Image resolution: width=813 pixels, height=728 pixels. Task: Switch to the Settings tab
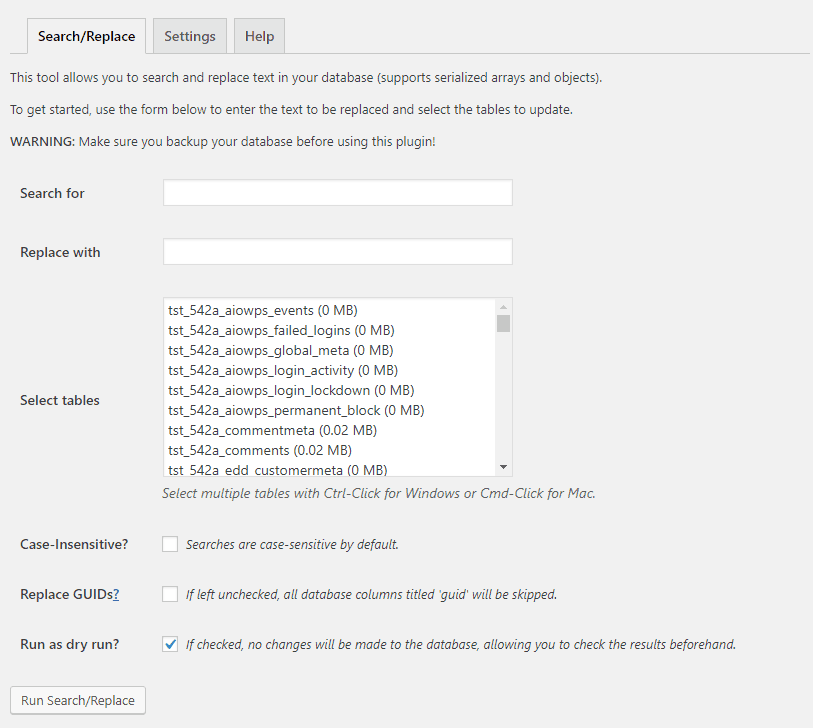point(190,36)
